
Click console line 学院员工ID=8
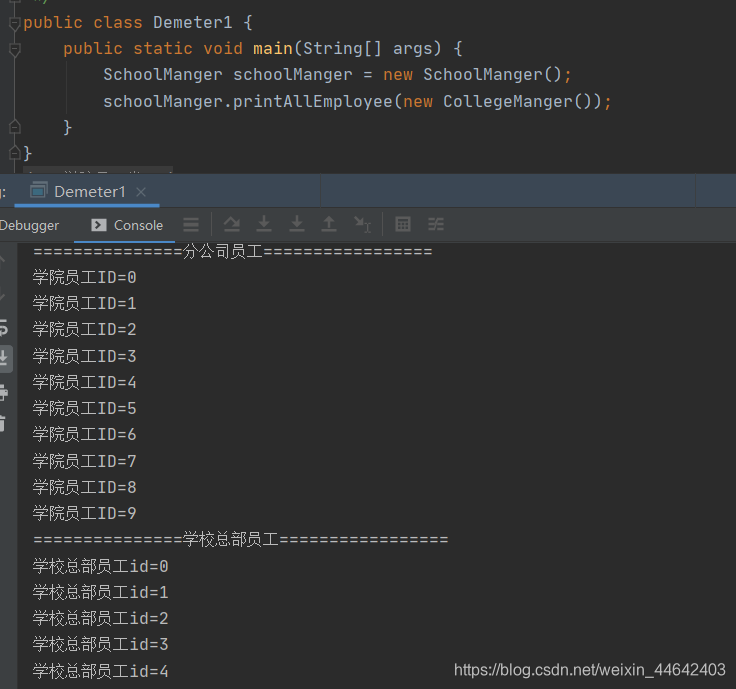coord(84,487)
